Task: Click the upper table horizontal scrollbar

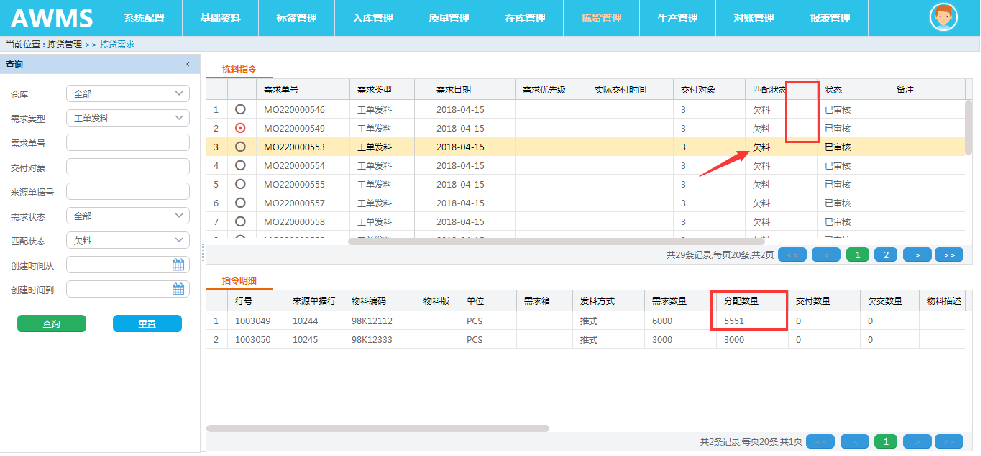Action: coord(555,241)
